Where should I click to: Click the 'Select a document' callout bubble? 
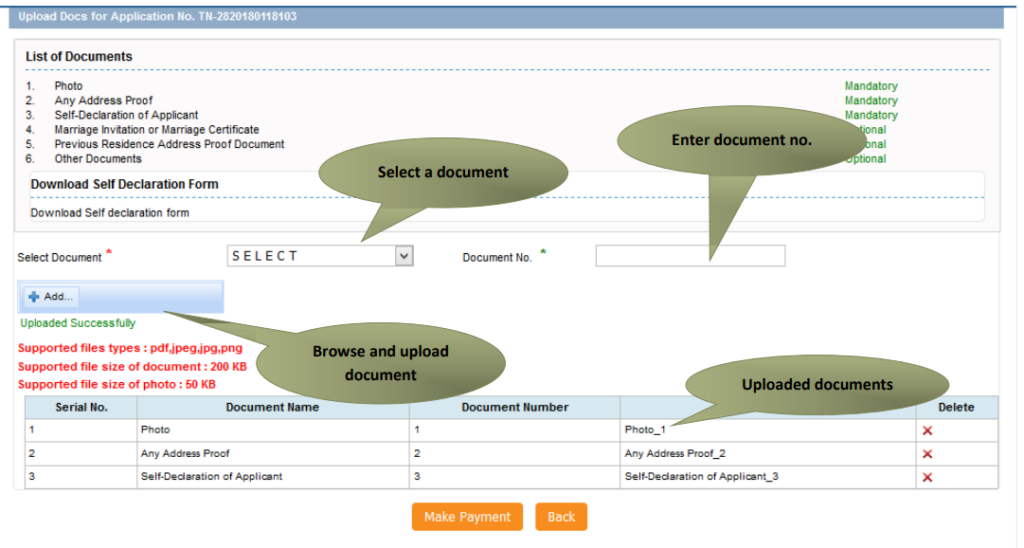pyautogui.click(x=443, y=172)
